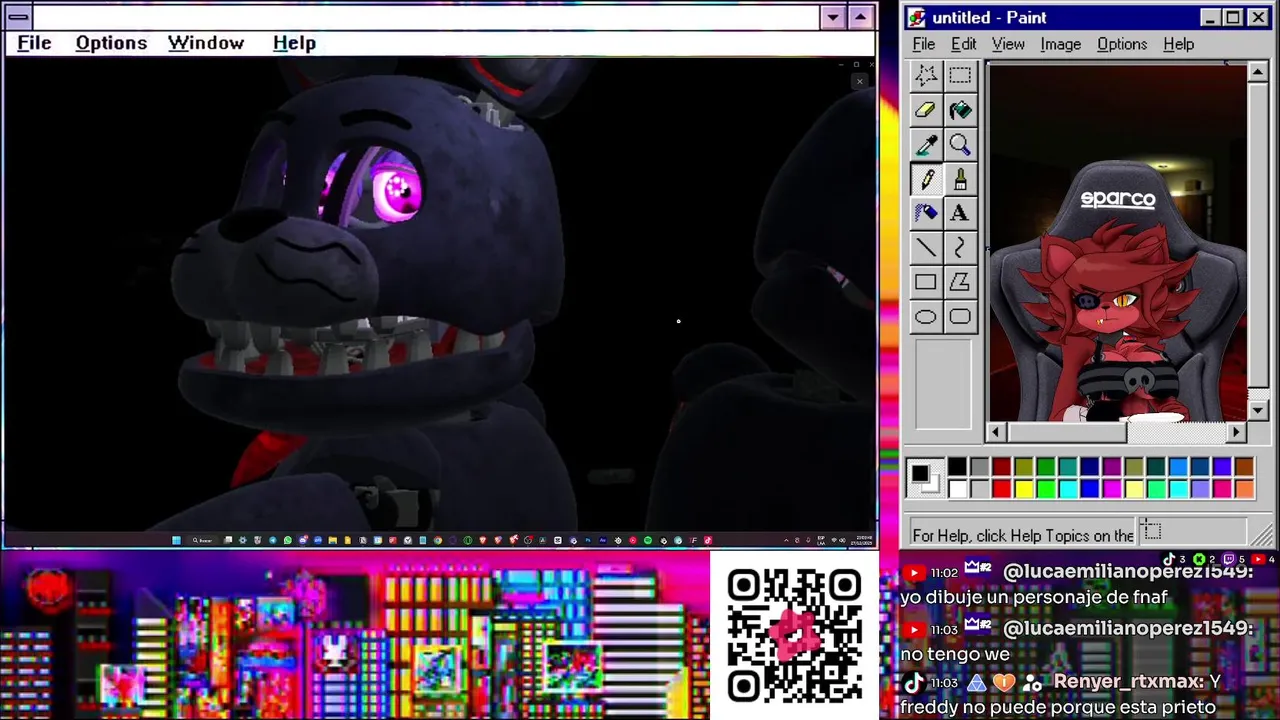Click the Windows Start button on inner taskbar
The width and height of the screenshot is (1280, 720).
(176, 540)
